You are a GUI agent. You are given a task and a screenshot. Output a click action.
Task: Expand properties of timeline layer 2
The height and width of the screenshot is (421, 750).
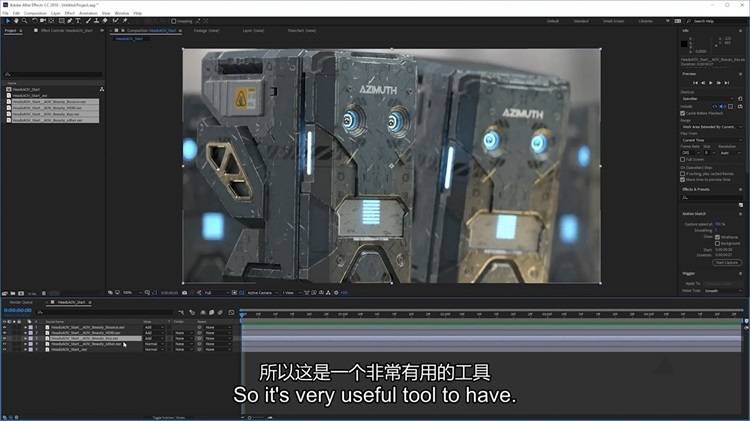click(x=25, y=332)
